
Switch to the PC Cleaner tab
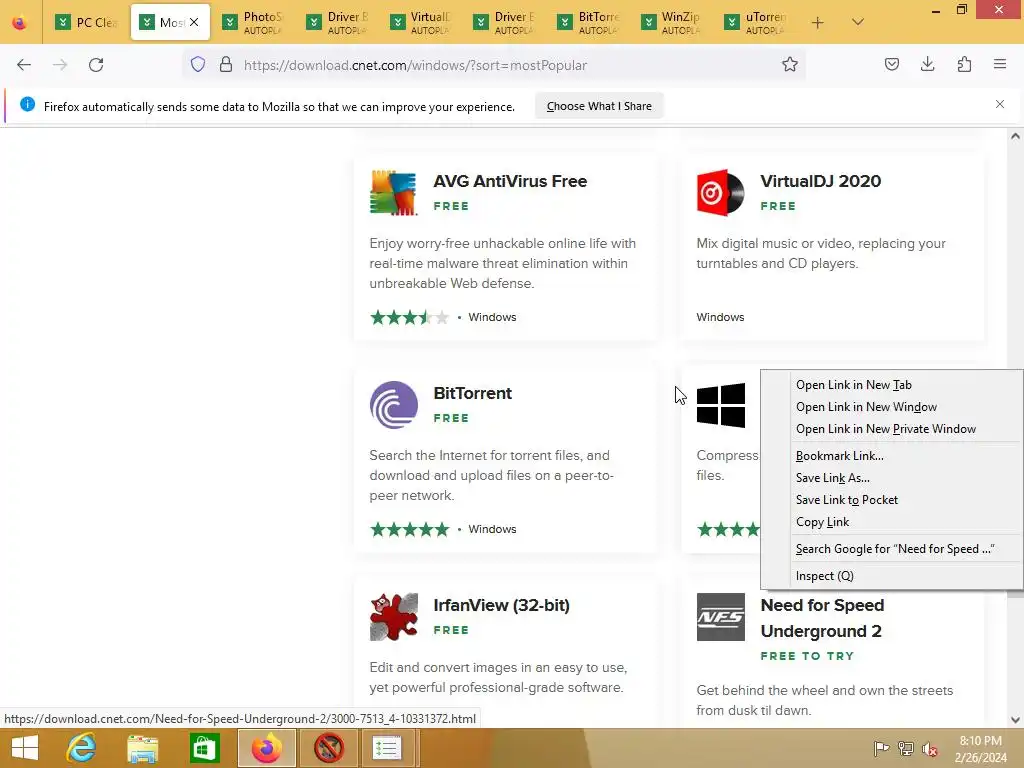point(86,23)
